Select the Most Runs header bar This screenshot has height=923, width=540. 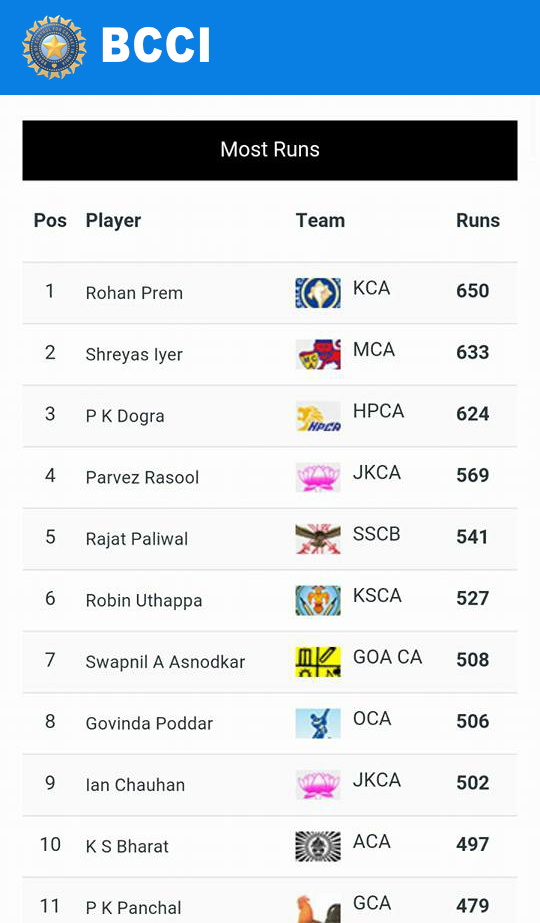coord(270,150)
